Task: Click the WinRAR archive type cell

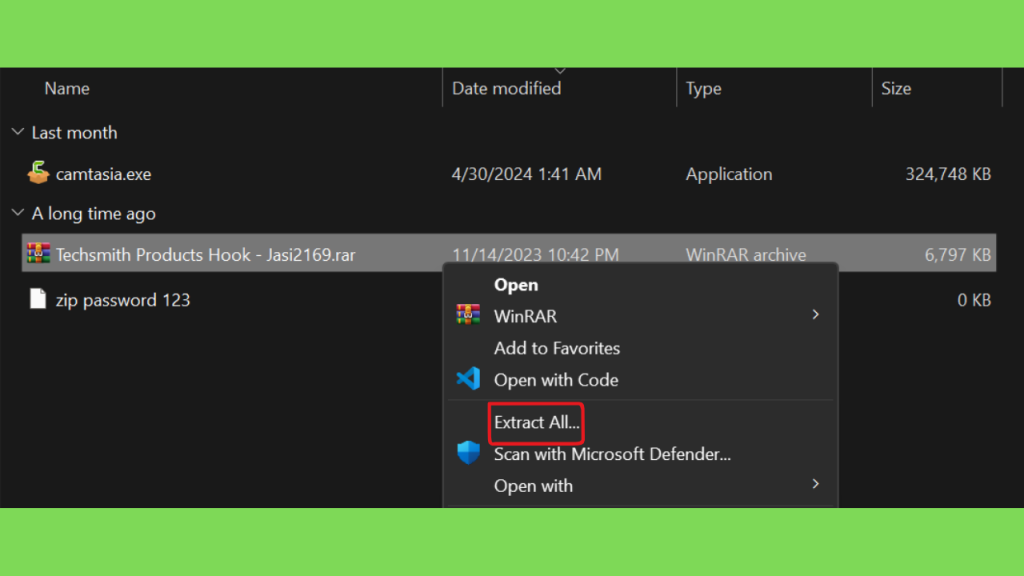Action: (x=746, y=254)
